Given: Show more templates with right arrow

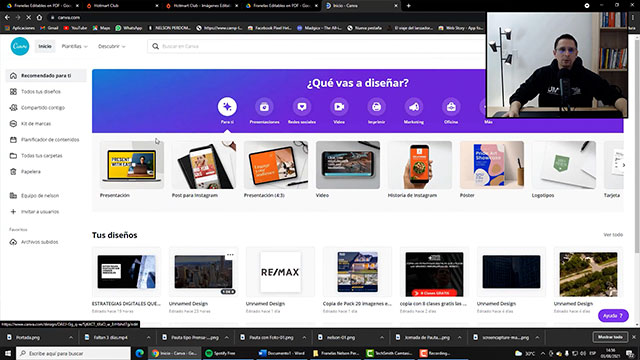Looking at the screenshot, I should coord(623,165).
